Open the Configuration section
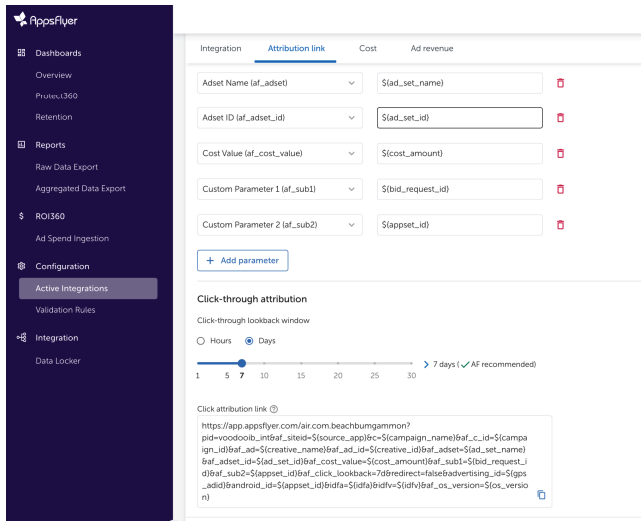Image resolution: width=641 pixels, height=526 pixels. click(x=62, y=266)
